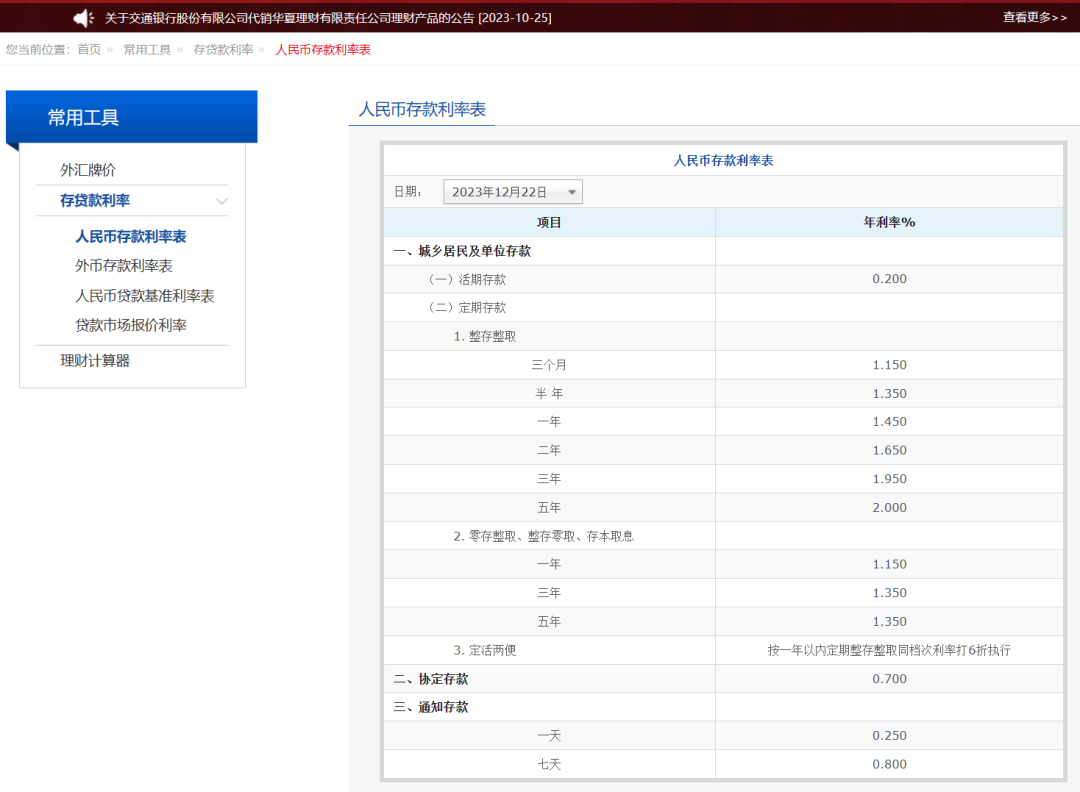Click the 查看更多 link

pos(1033,17)
